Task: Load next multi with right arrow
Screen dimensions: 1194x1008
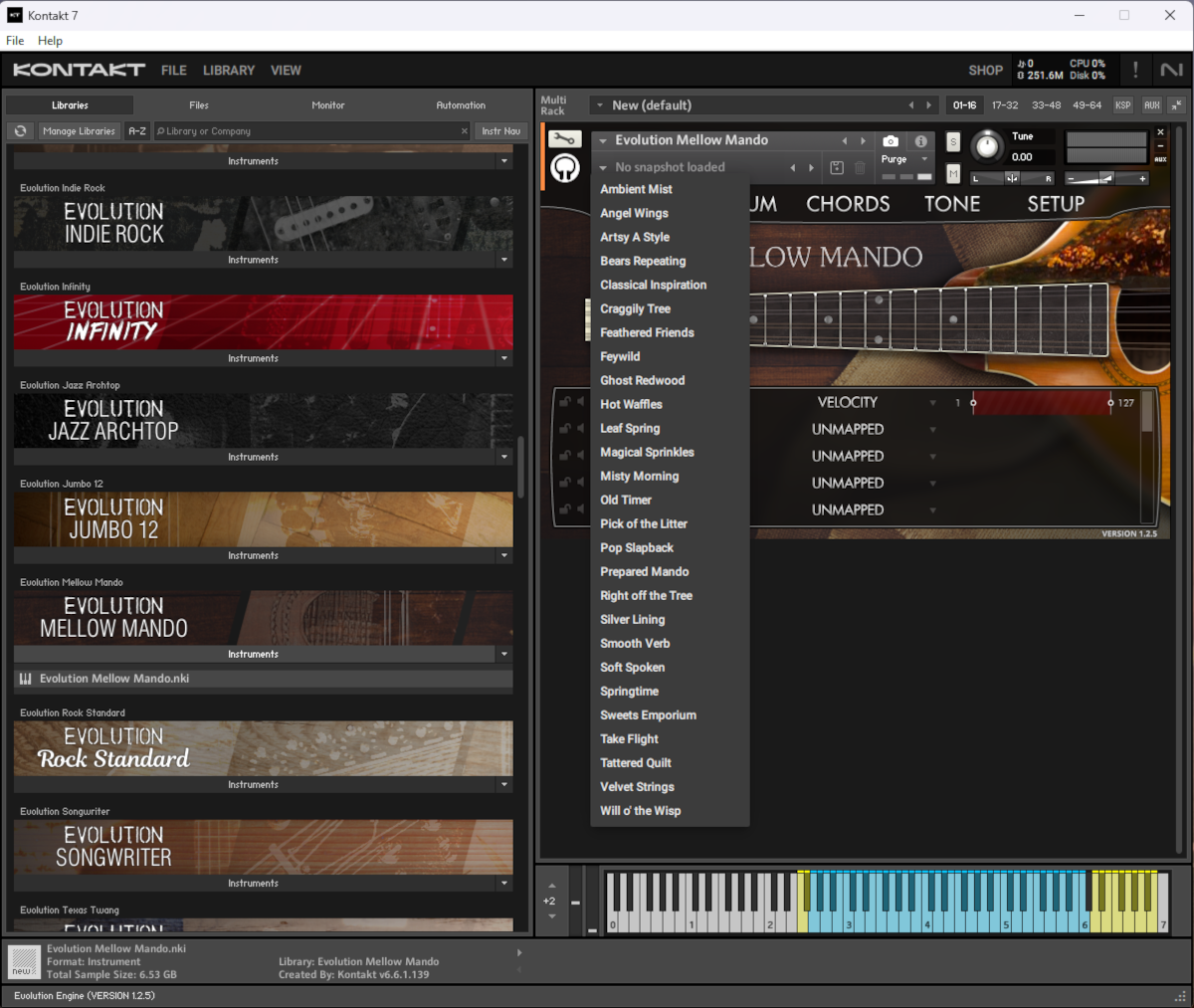Action: click(x=929, y=105)
